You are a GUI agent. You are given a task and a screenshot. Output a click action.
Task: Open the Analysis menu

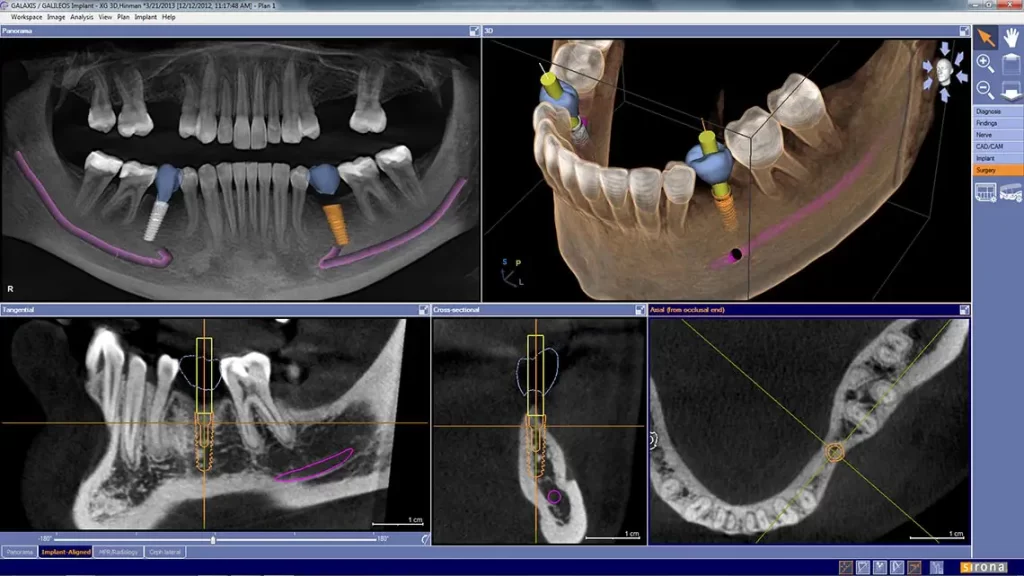tap(82, 17)
